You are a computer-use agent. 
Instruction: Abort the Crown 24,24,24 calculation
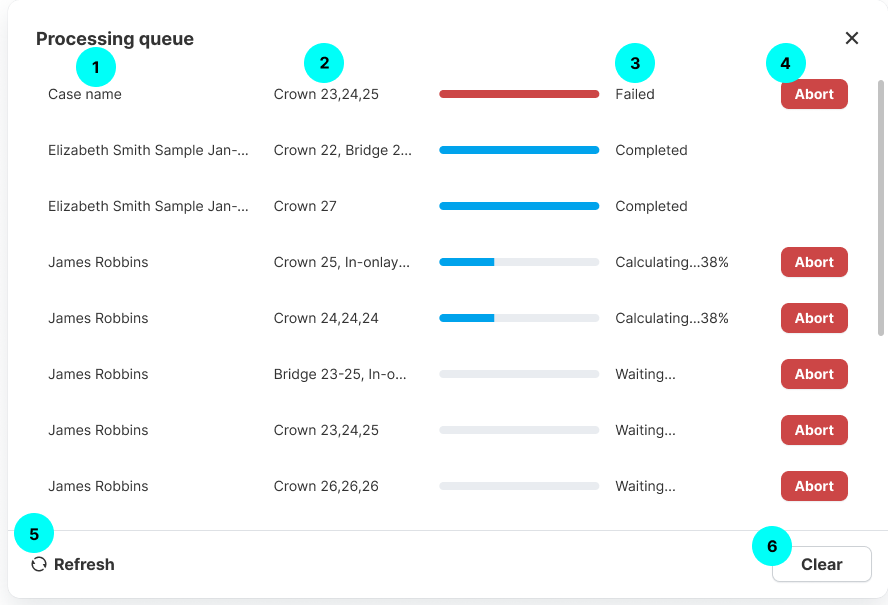tap(814, 318)
